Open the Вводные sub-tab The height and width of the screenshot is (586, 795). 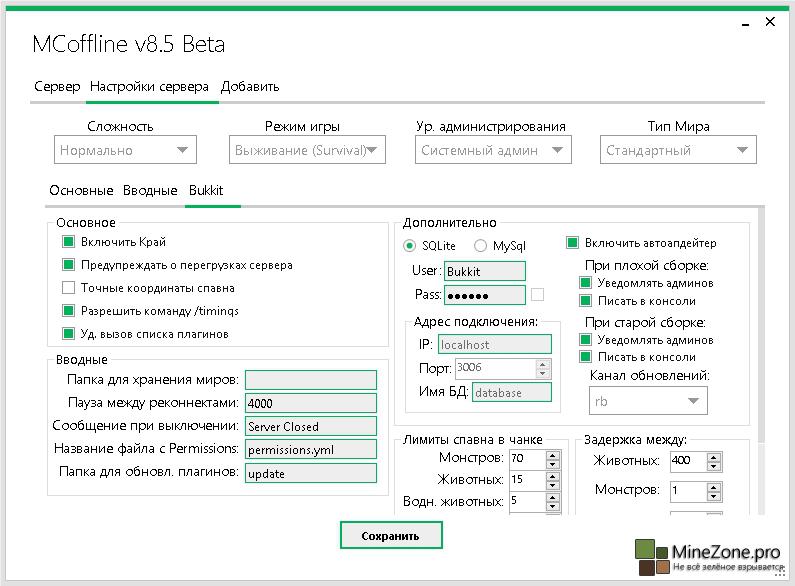coord(148,190)
